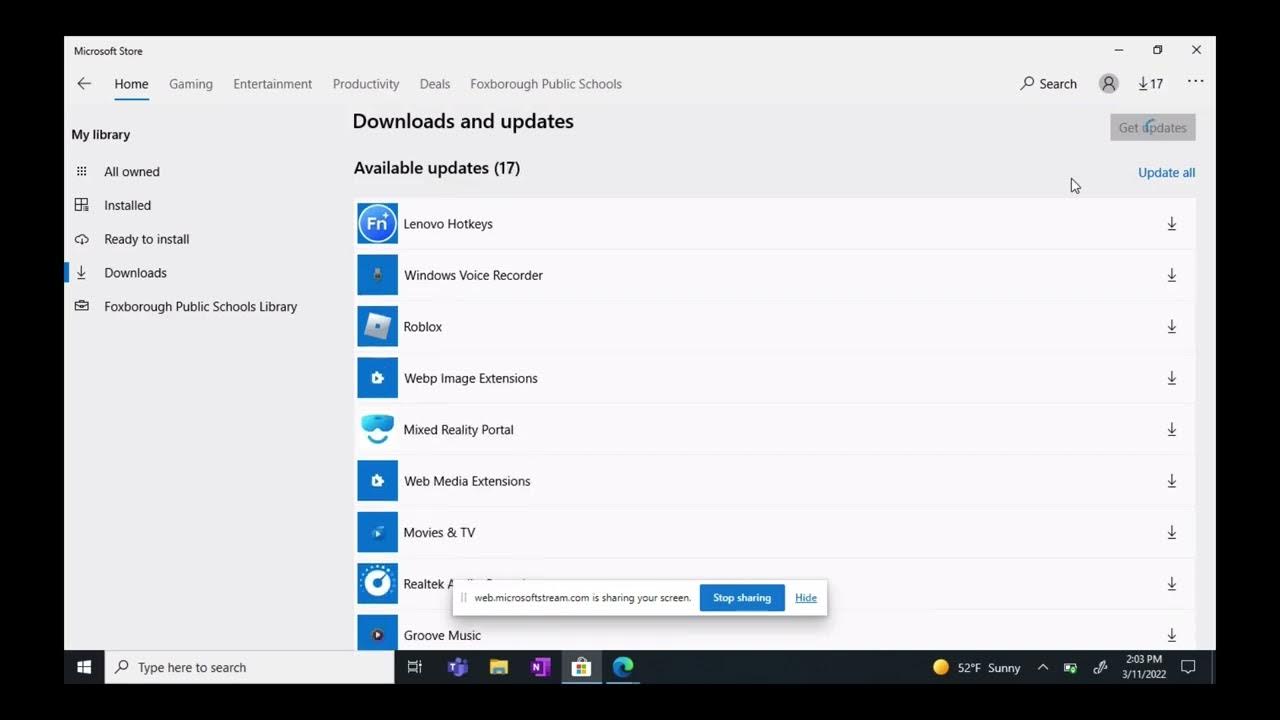The width and height of the screenshot is (1280, 720).
Task: Download the Movies & TV update
Action: [x=1172, y=532]
